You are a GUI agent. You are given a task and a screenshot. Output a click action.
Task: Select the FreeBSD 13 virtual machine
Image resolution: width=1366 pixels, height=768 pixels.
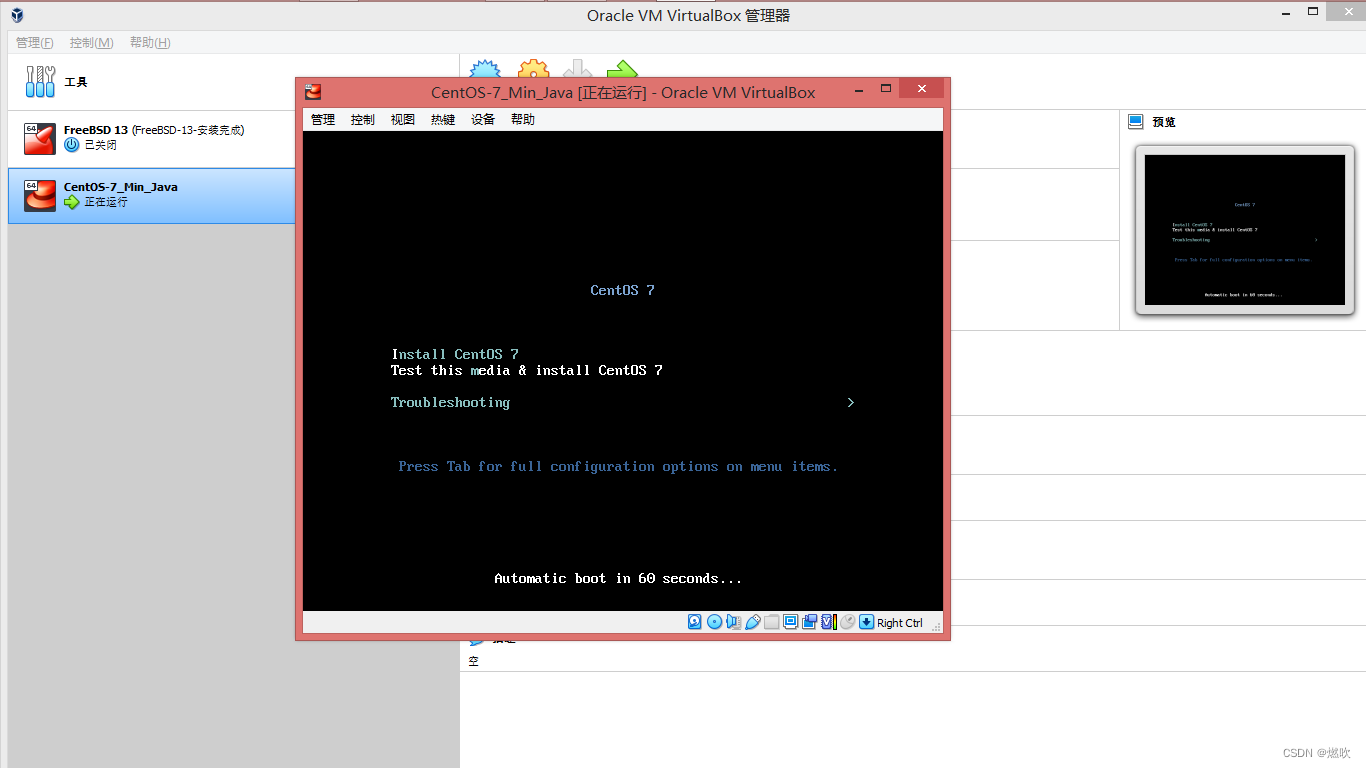coord(152,139)
